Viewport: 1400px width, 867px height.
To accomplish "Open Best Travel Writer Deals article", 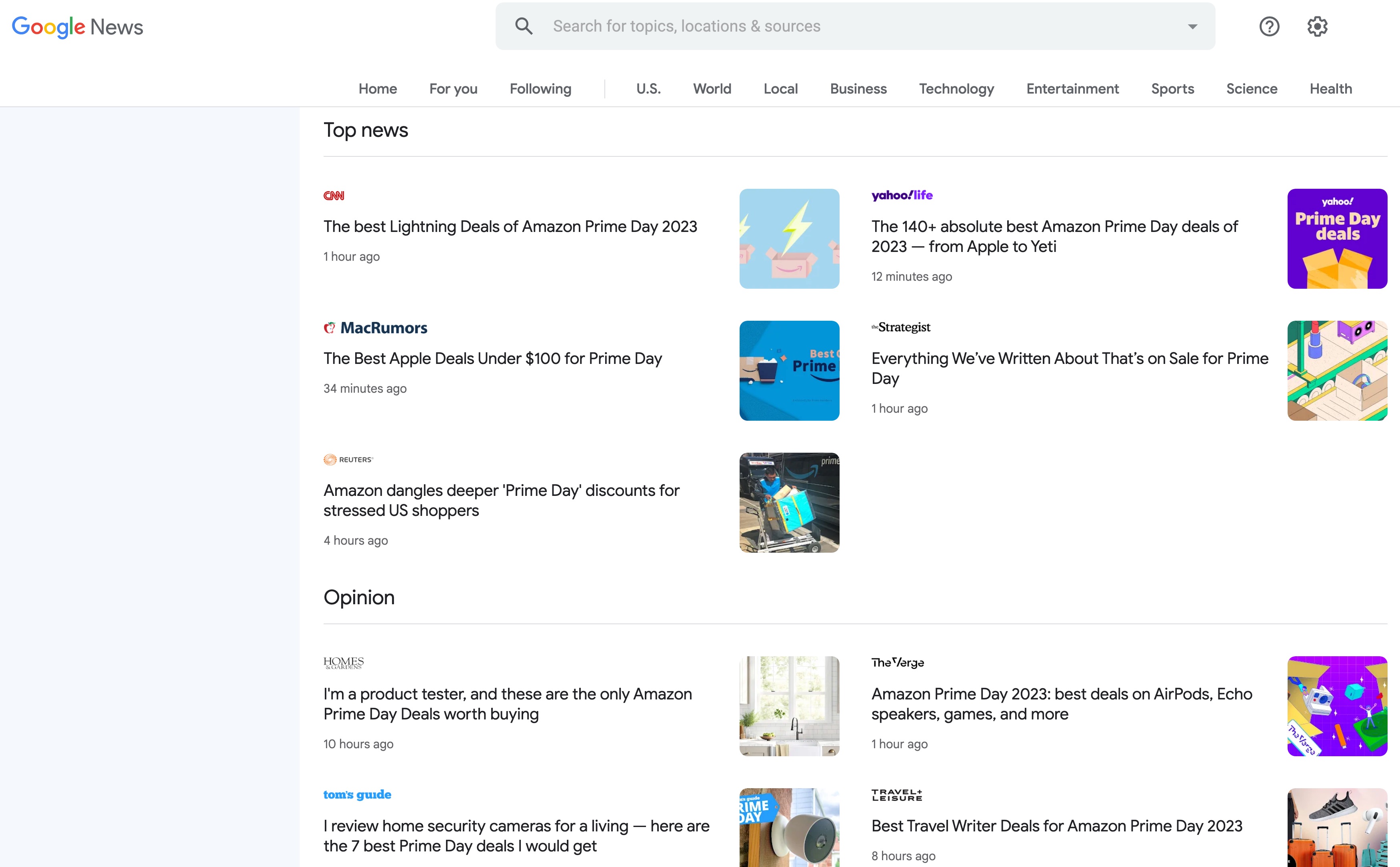I will [1056, 826].
